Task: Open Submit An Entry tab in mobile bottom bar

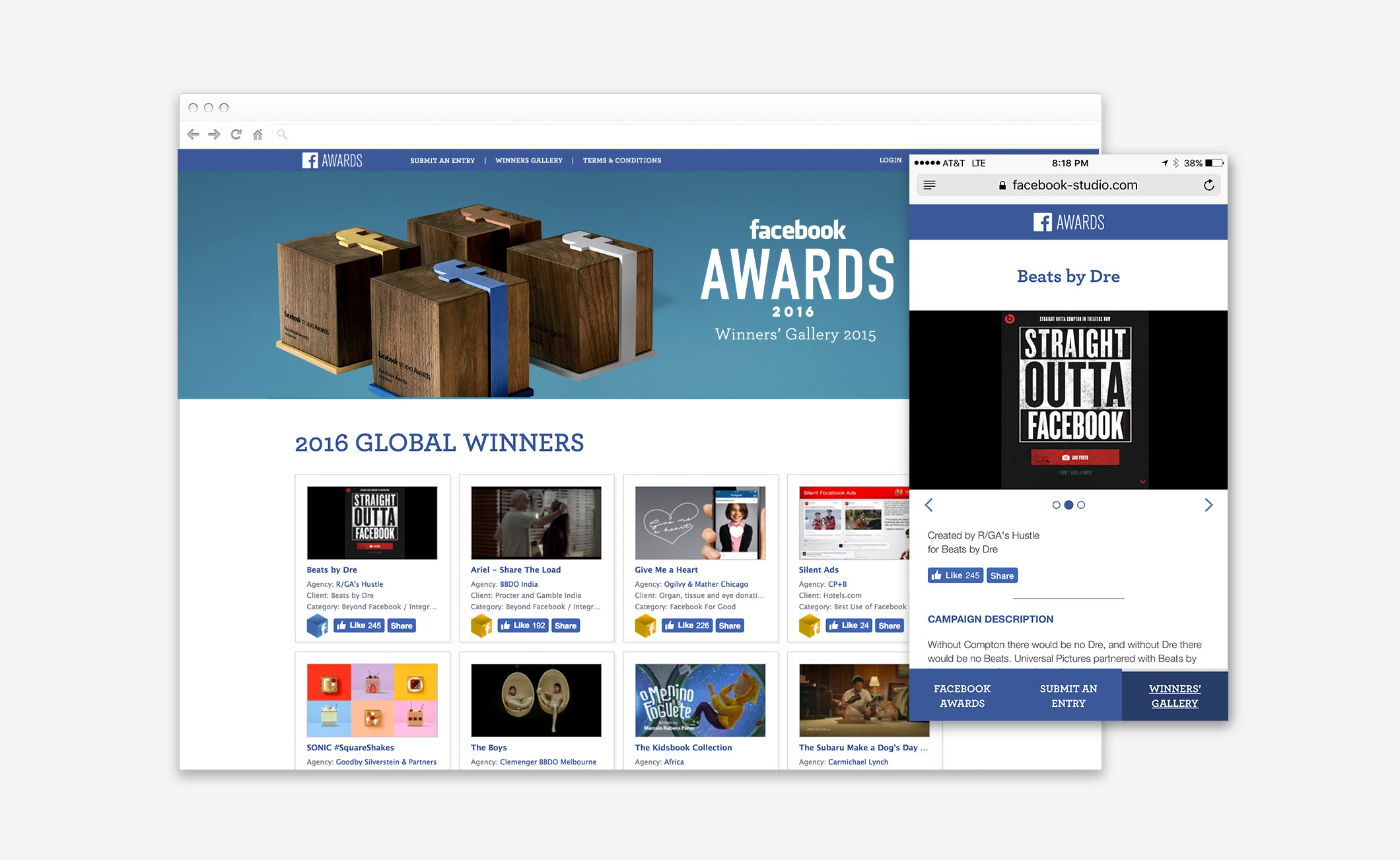Action: pos(1068,696)
